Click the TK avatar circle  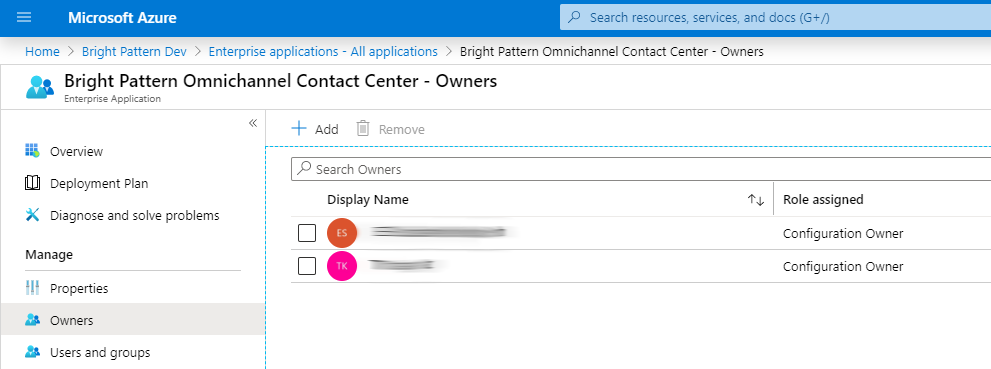coord(342,266)
